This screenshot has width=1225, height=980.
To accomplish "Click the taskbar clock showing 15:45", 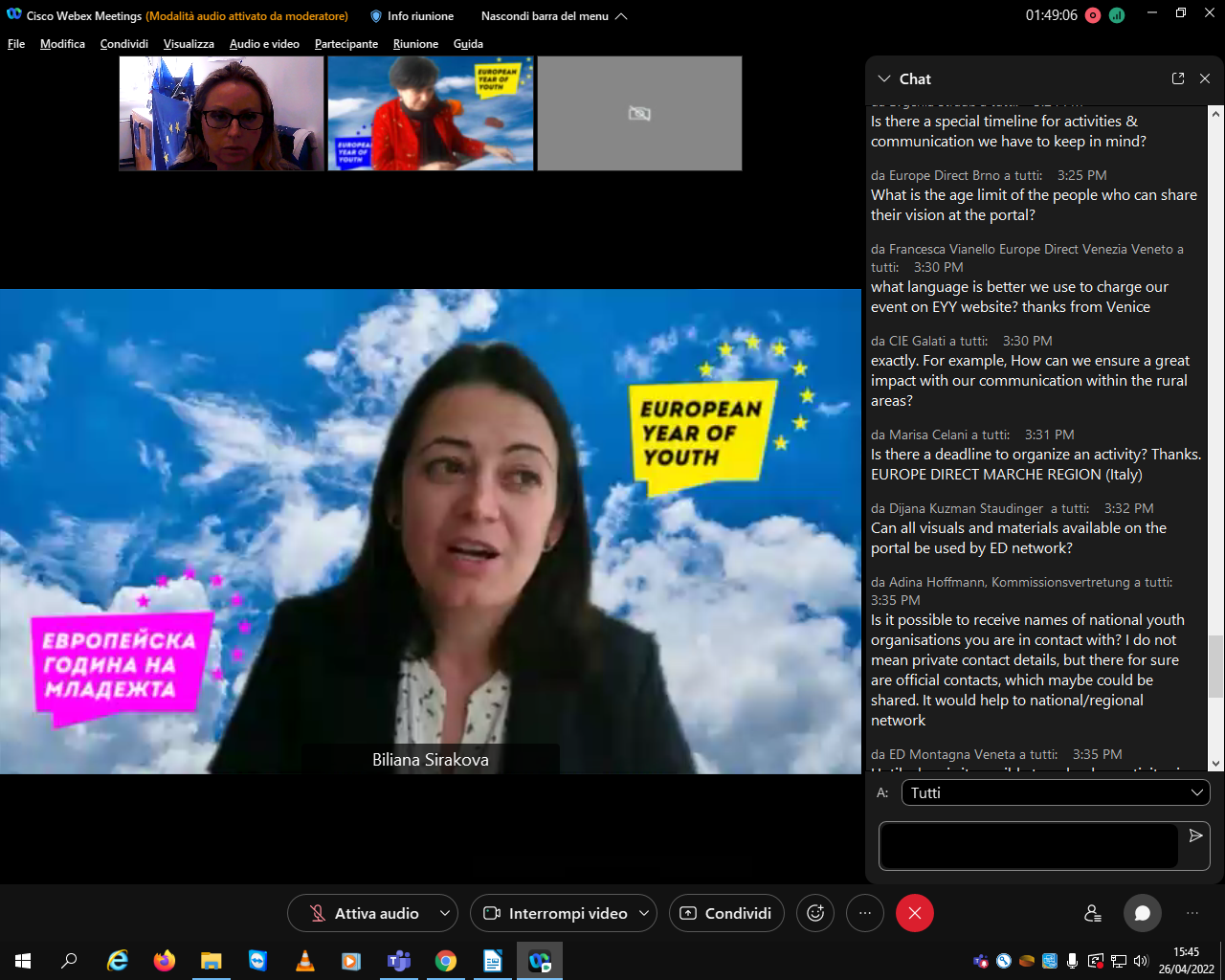I will pyautogui.click(x=1187, y=961).
